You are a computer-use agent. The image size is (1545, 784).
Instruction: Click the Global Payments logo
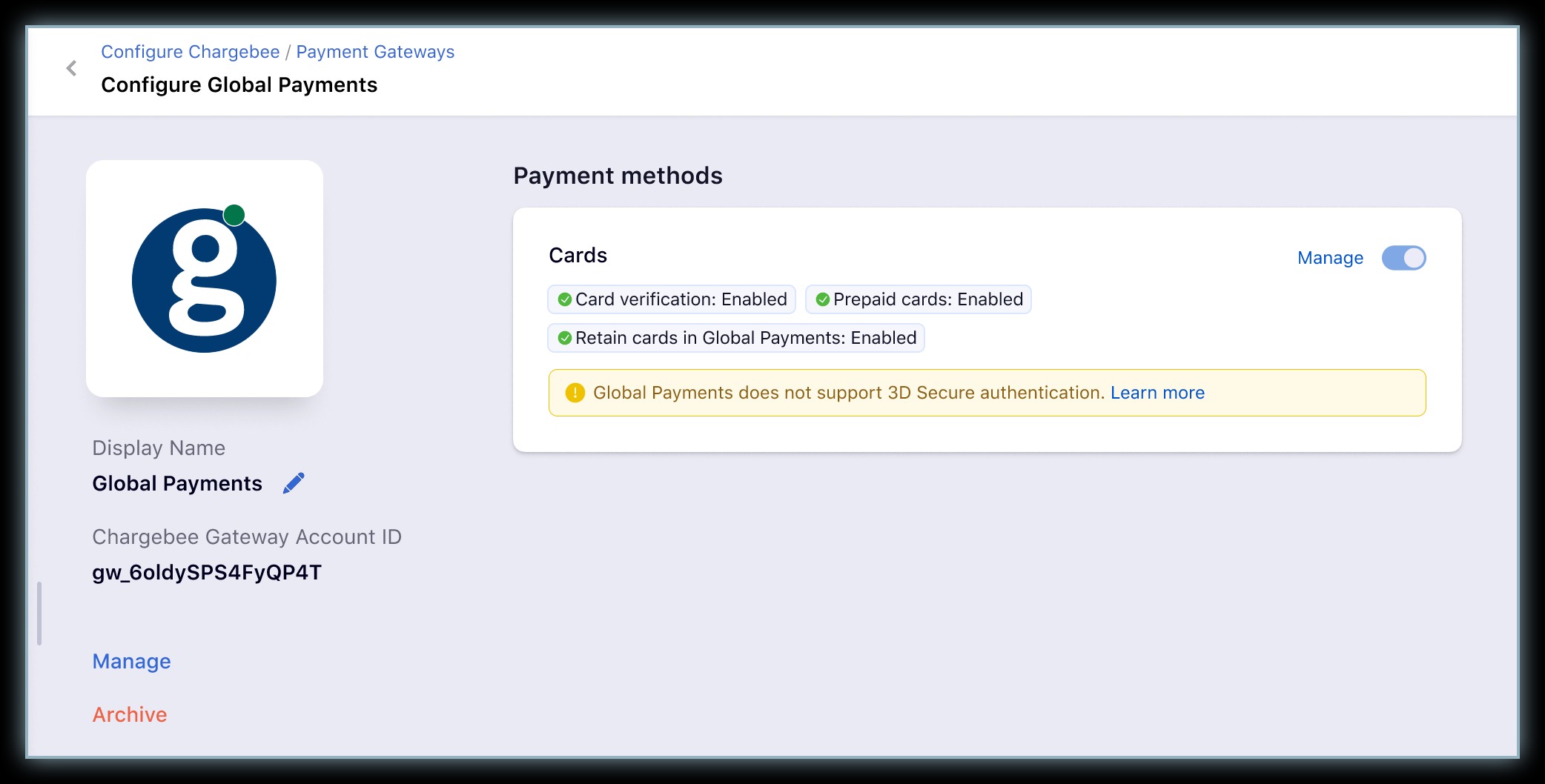click(x=204, y=279)
